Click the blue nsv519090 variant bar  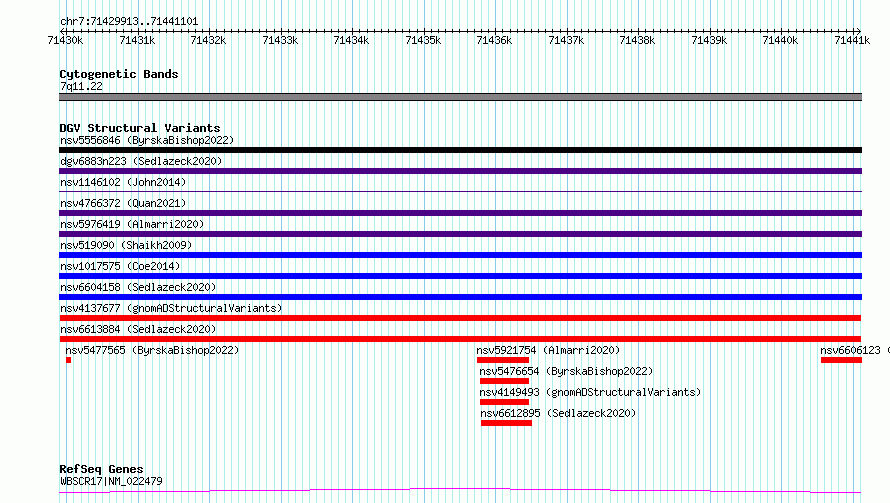coord(460,255)
